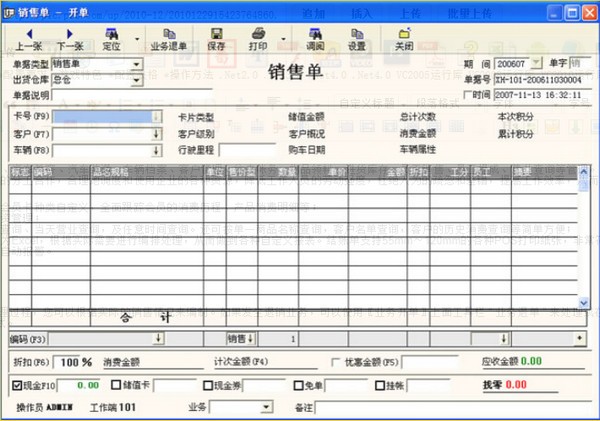
Task: Click the table scrollbar up arrow
Action: 584,172
